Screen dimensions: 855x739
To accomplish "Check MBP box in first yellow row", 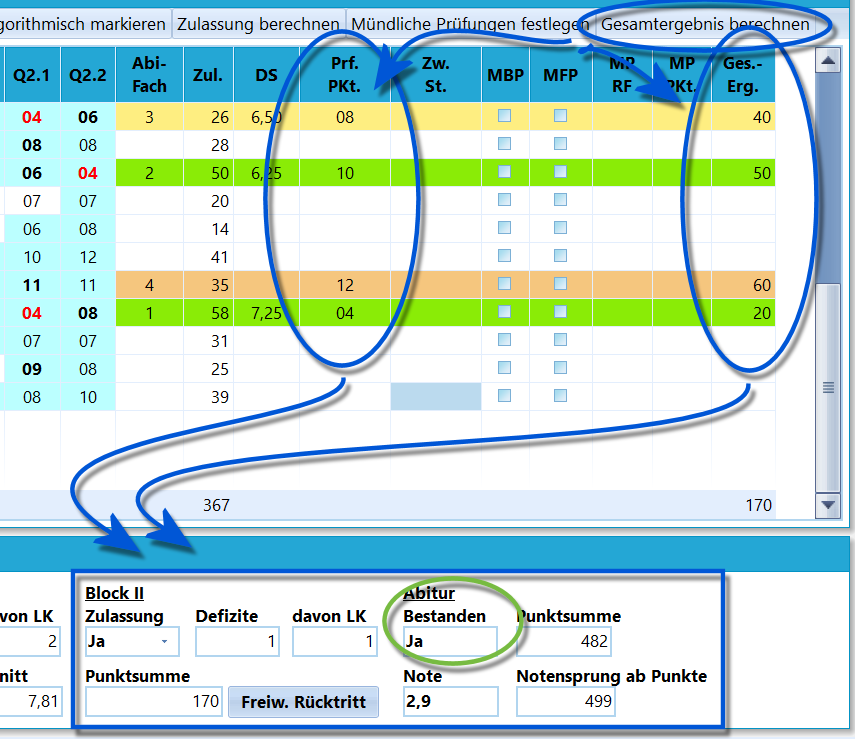I will tap(504, 116).
